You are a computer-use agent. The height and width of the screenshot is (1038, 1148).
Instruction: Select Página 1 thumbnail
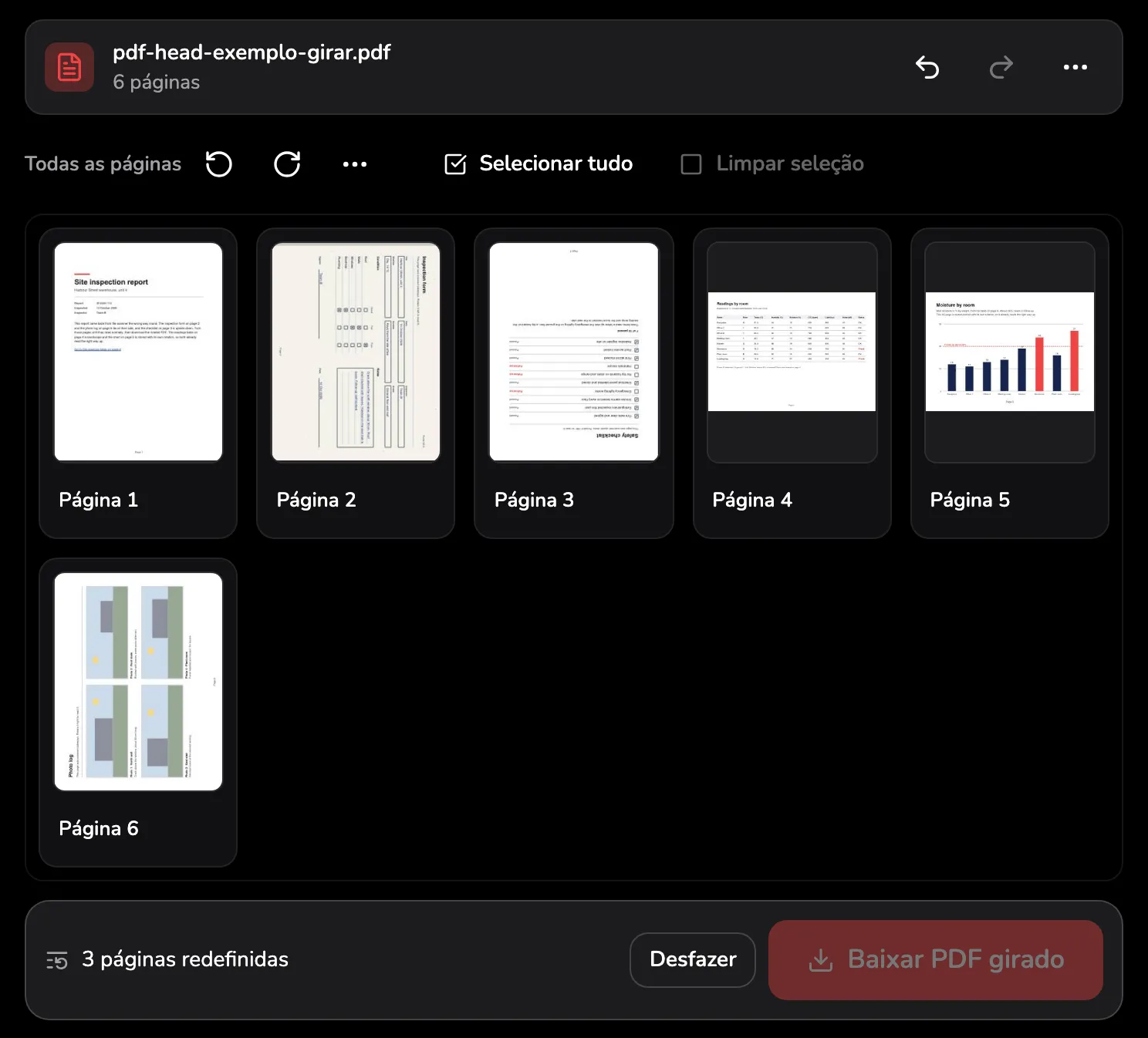tap(138, 352)
